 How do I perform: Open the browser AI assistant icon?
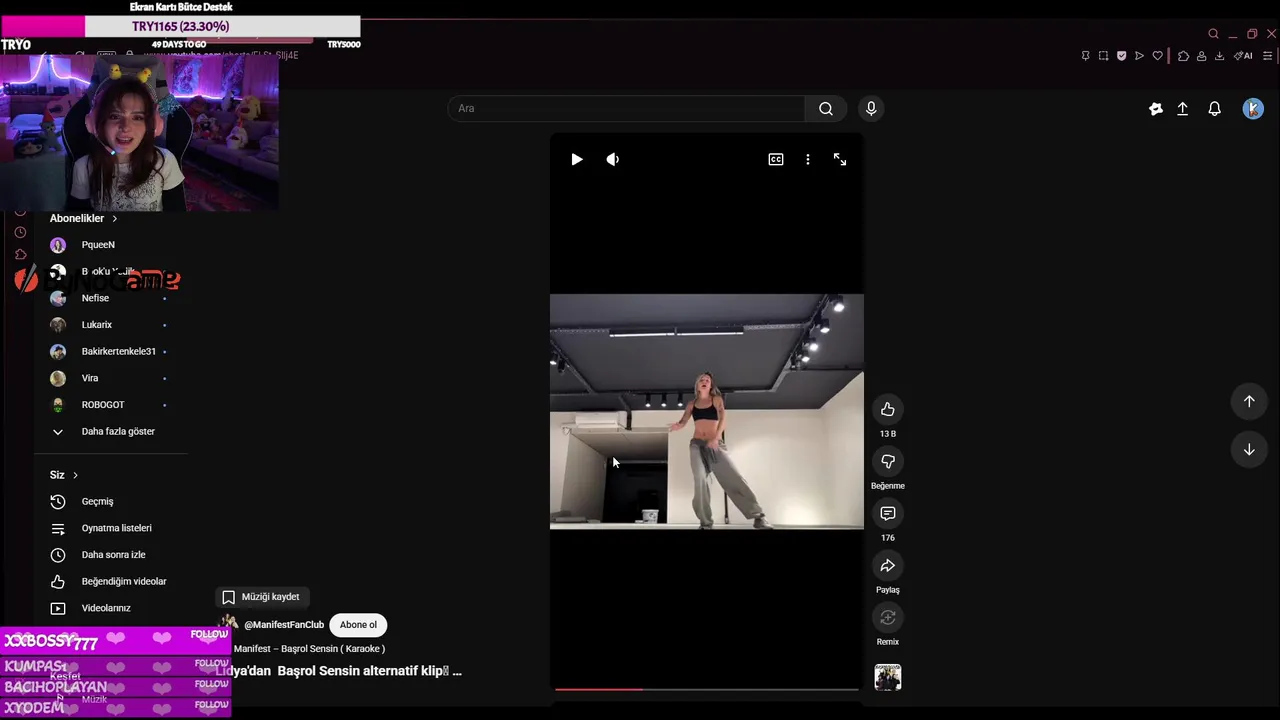(x=1244, y=56)
